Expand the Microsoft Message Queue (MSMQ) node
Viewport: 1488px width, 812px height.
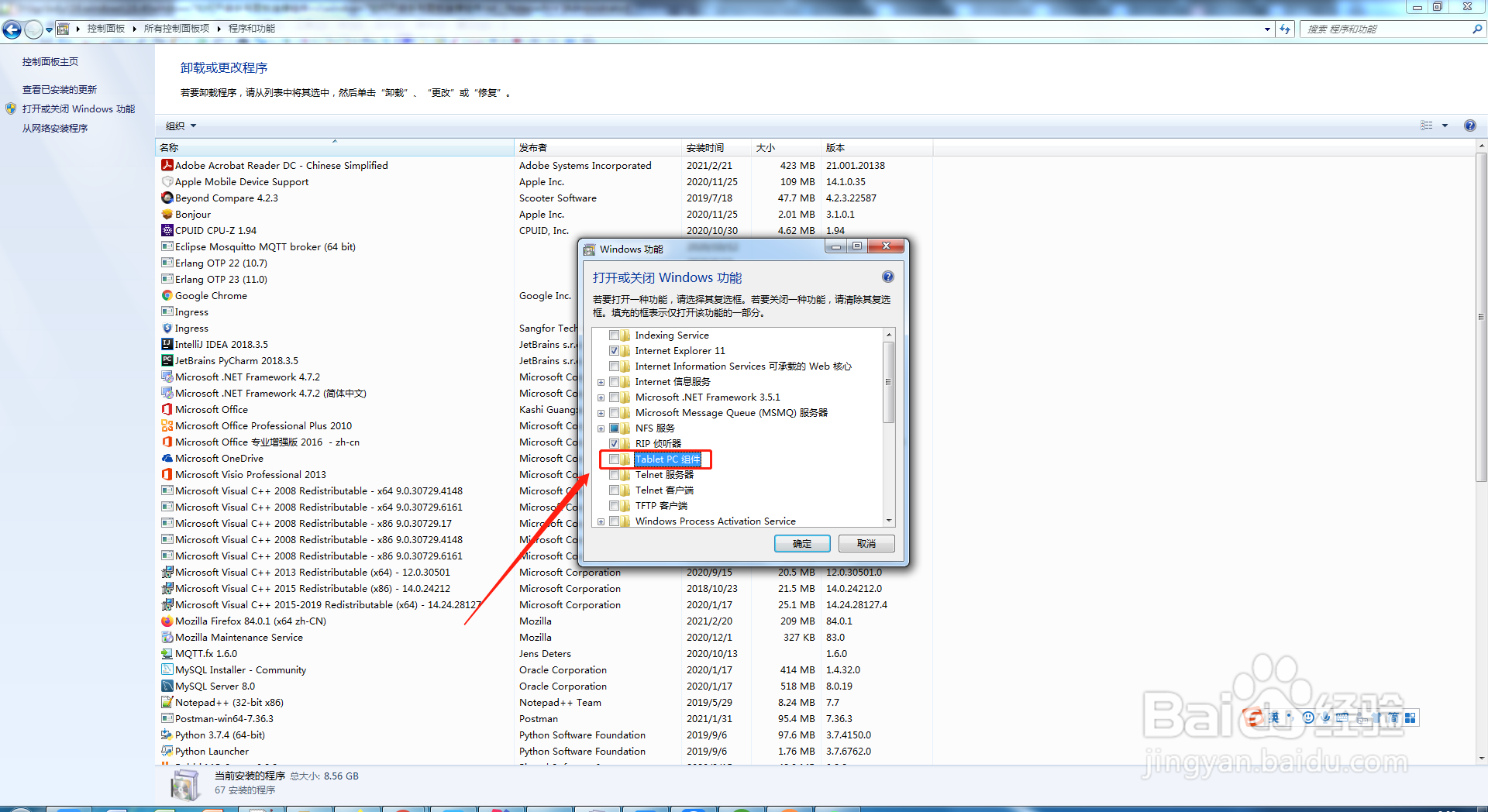point(601,413)
